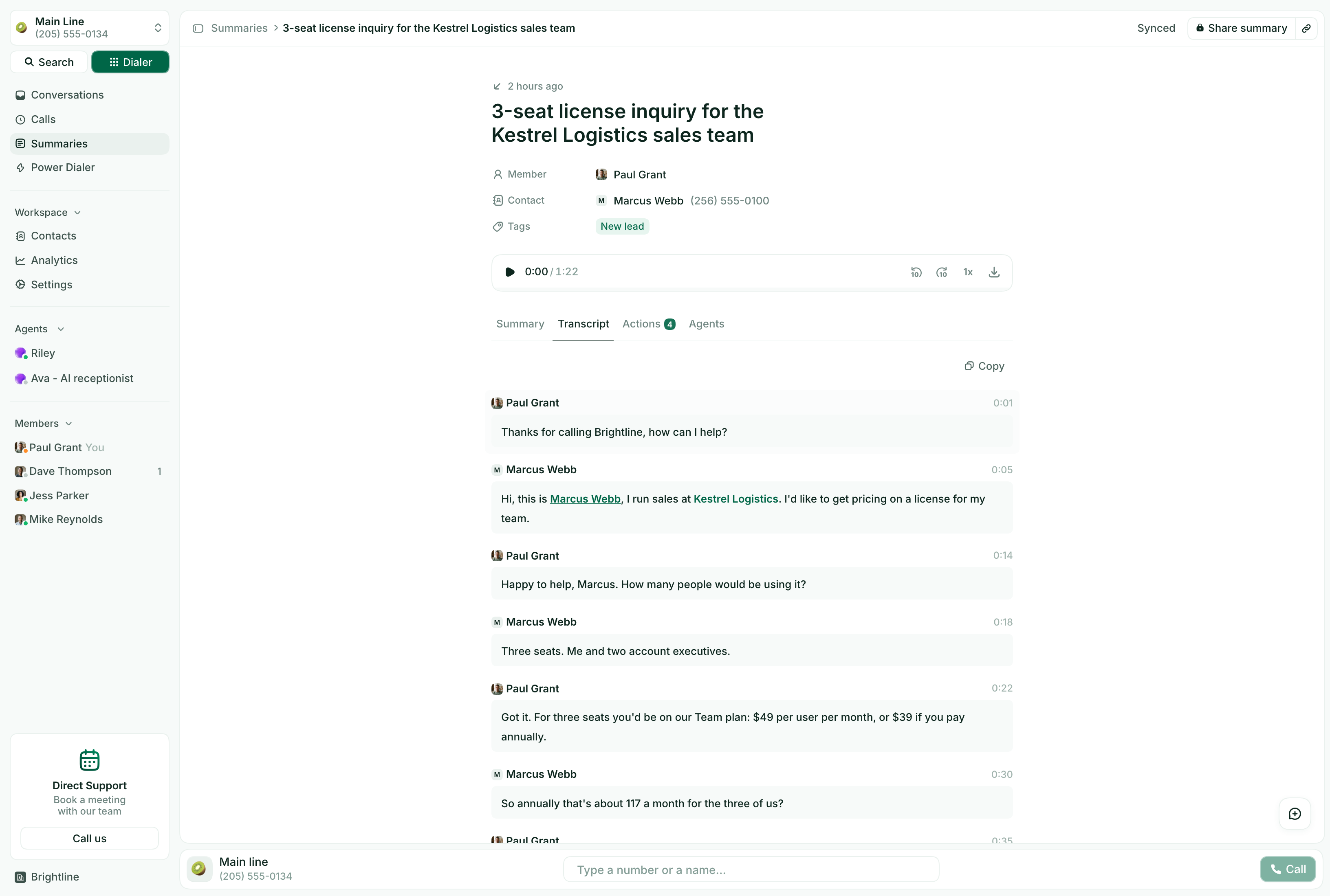The image size is (1330, 896).
Task: Open Jess Parker member
Action: [x=90, y=495]
